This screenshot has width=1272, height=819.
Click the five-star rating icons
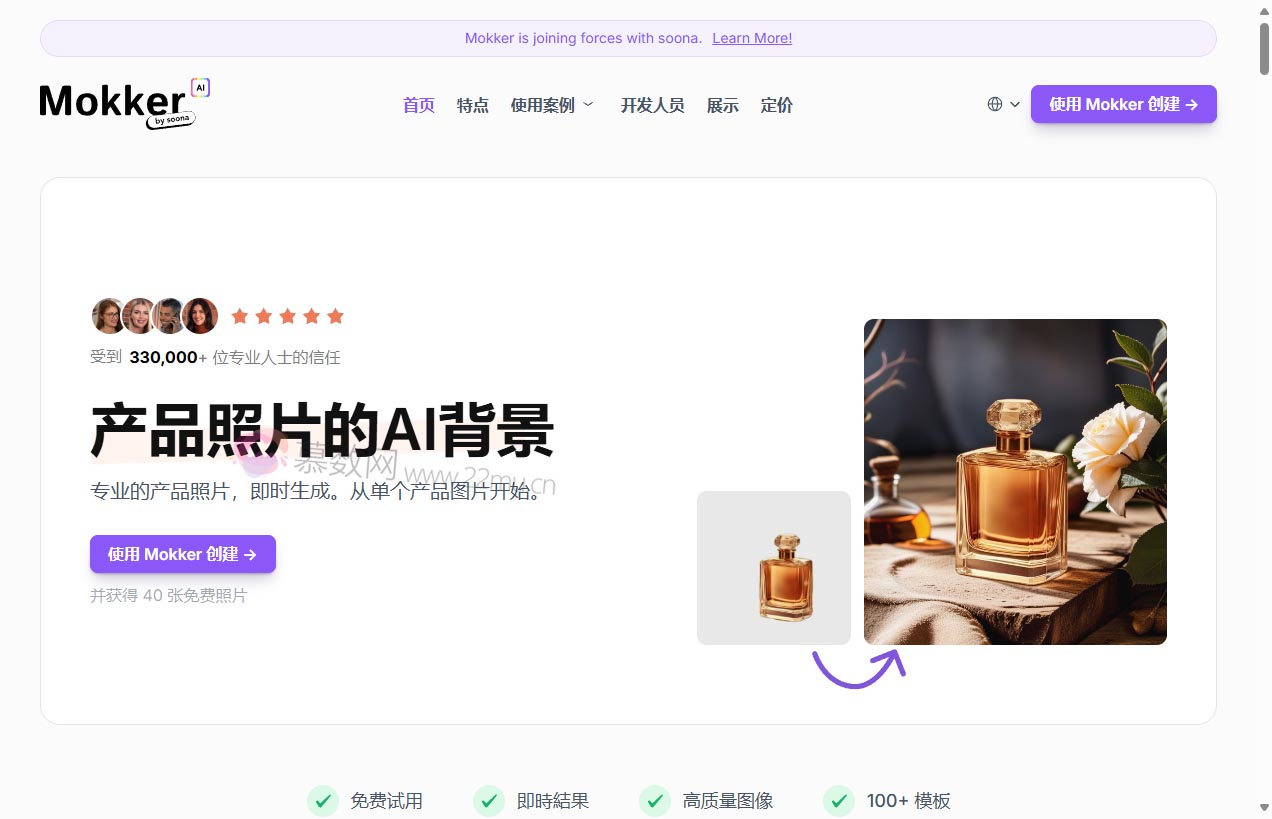point(287,316)
